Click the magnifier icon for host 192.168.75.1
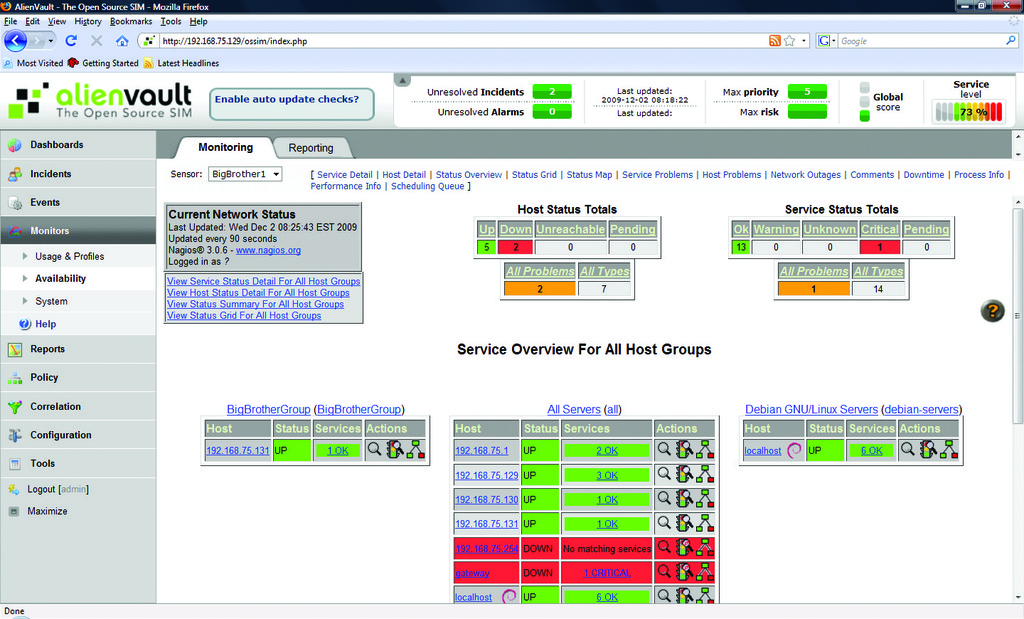Image resolution: width=1024 pixels, height=619 pixels. tap(663, 450)
